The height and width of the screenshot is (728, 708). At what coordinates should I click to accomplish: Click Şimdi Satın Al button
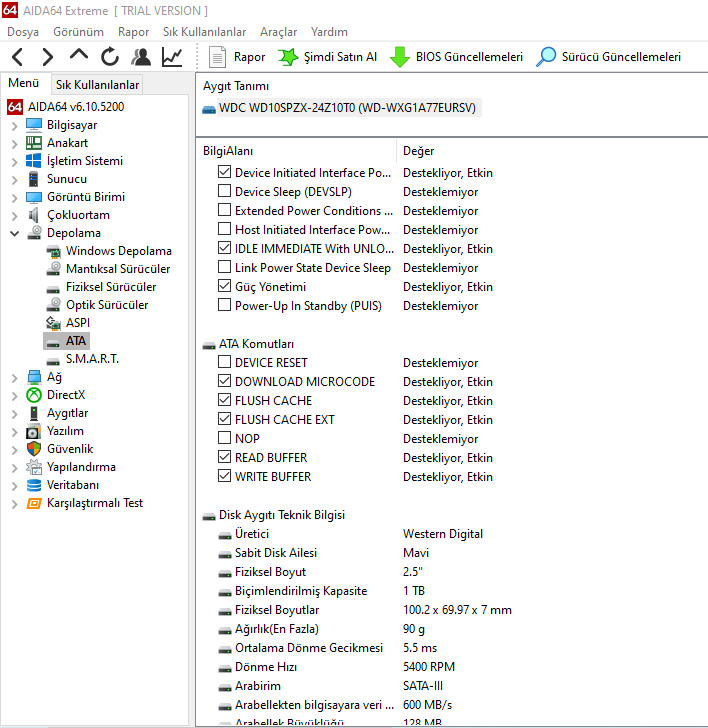point(327,57)
